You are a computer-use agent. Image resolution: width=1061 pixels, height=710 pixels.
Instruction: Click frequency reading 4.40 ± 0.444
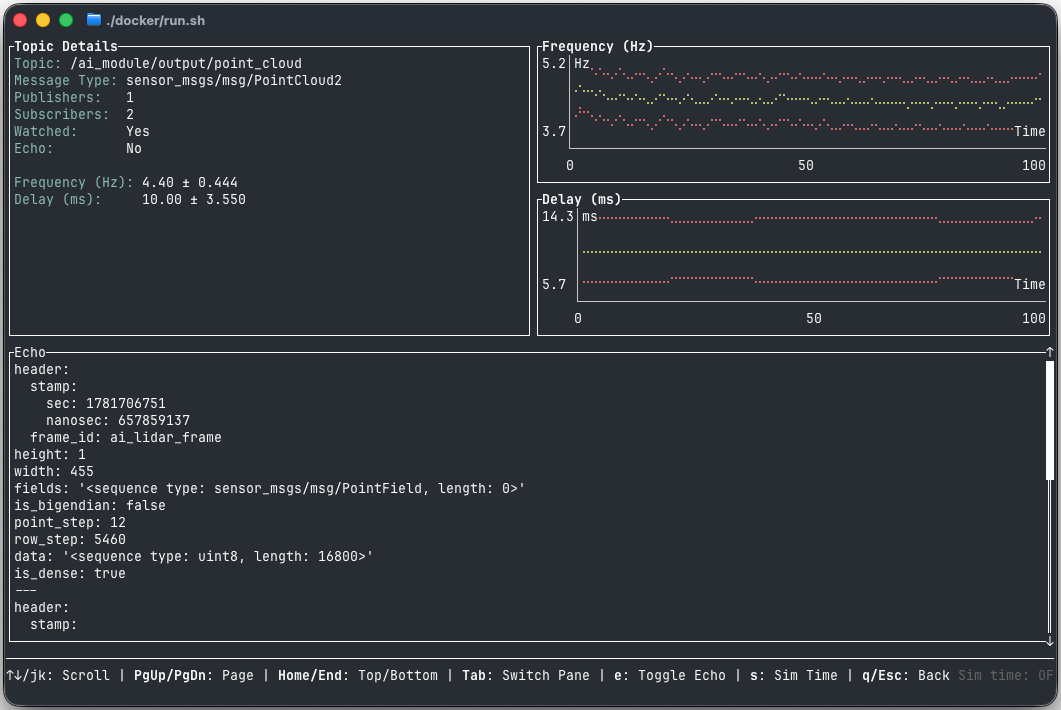pyautogui.click(x=189, y=183)
